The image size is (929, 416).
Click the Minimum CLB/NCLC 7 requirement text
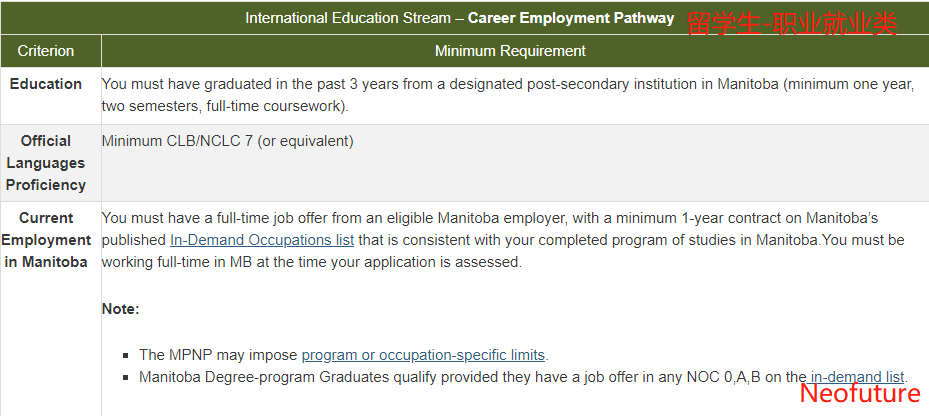click(x=228, y=141)
